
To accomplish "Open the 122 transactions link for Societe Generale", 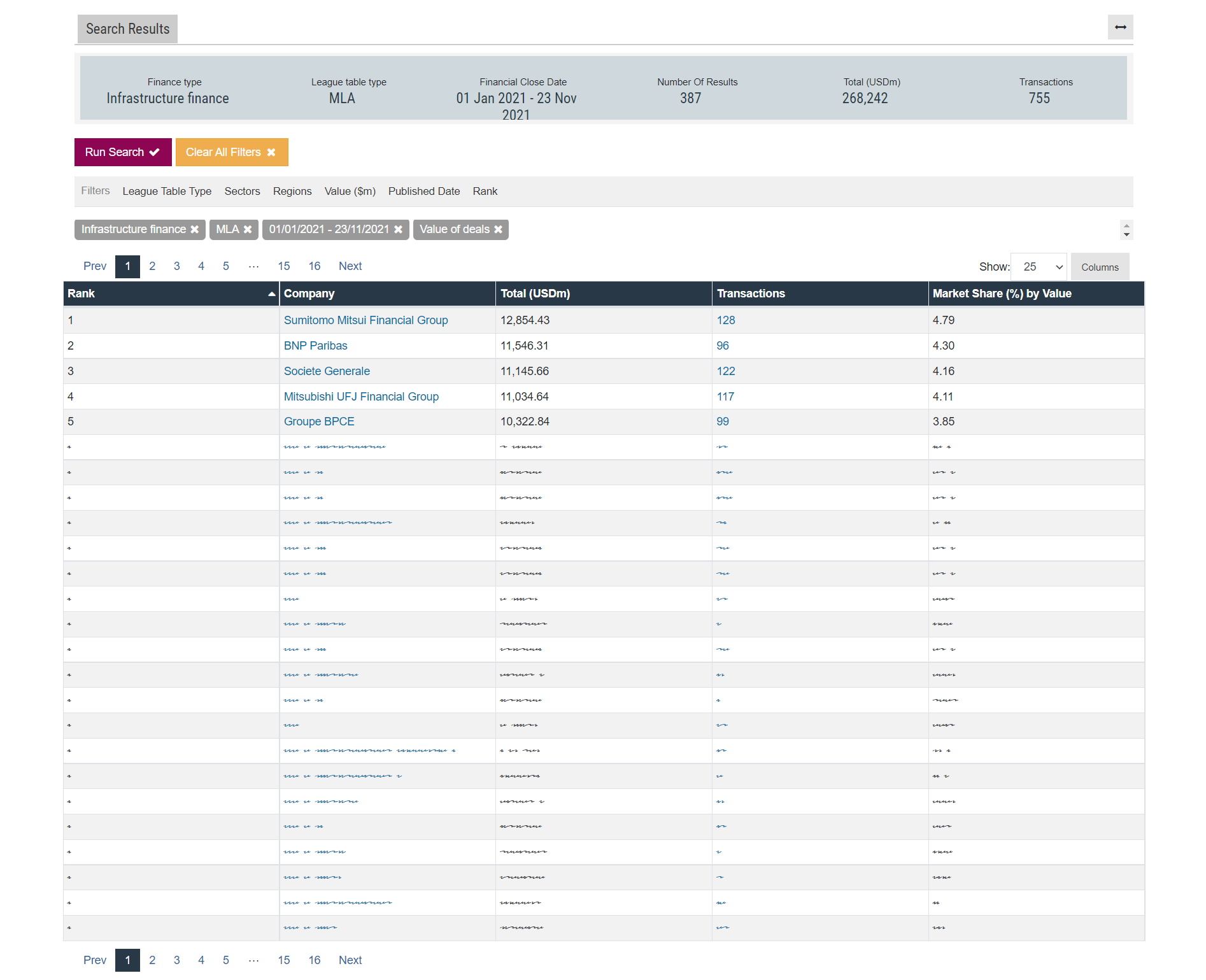I will [726, 371].
